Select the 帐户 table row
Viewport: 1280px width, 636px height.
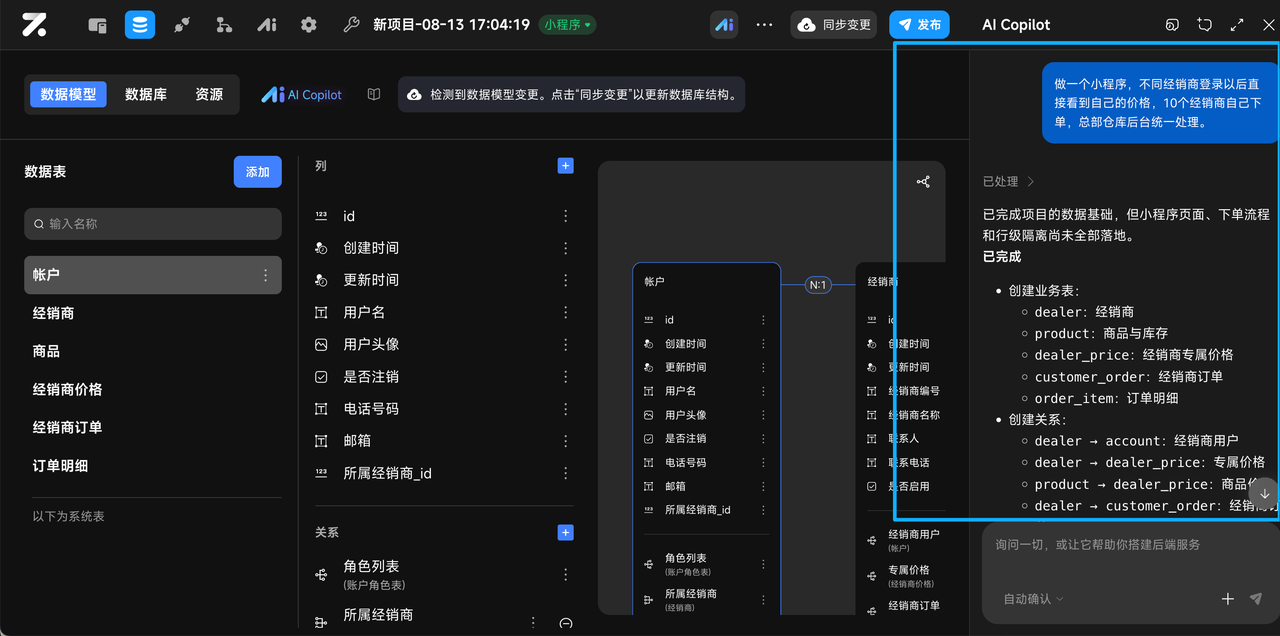(x=153, y=275)
